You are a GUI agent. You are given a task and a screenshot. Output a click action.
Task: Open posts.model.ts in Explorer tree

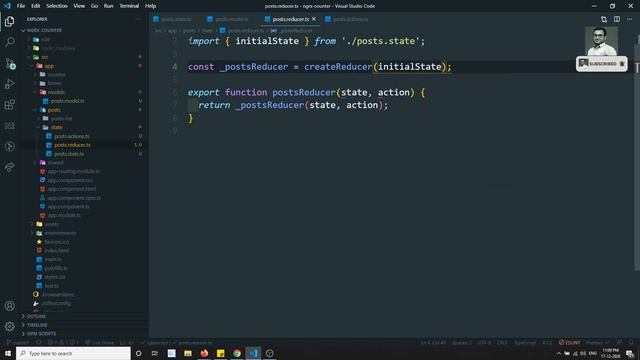[x=67, y=101]
